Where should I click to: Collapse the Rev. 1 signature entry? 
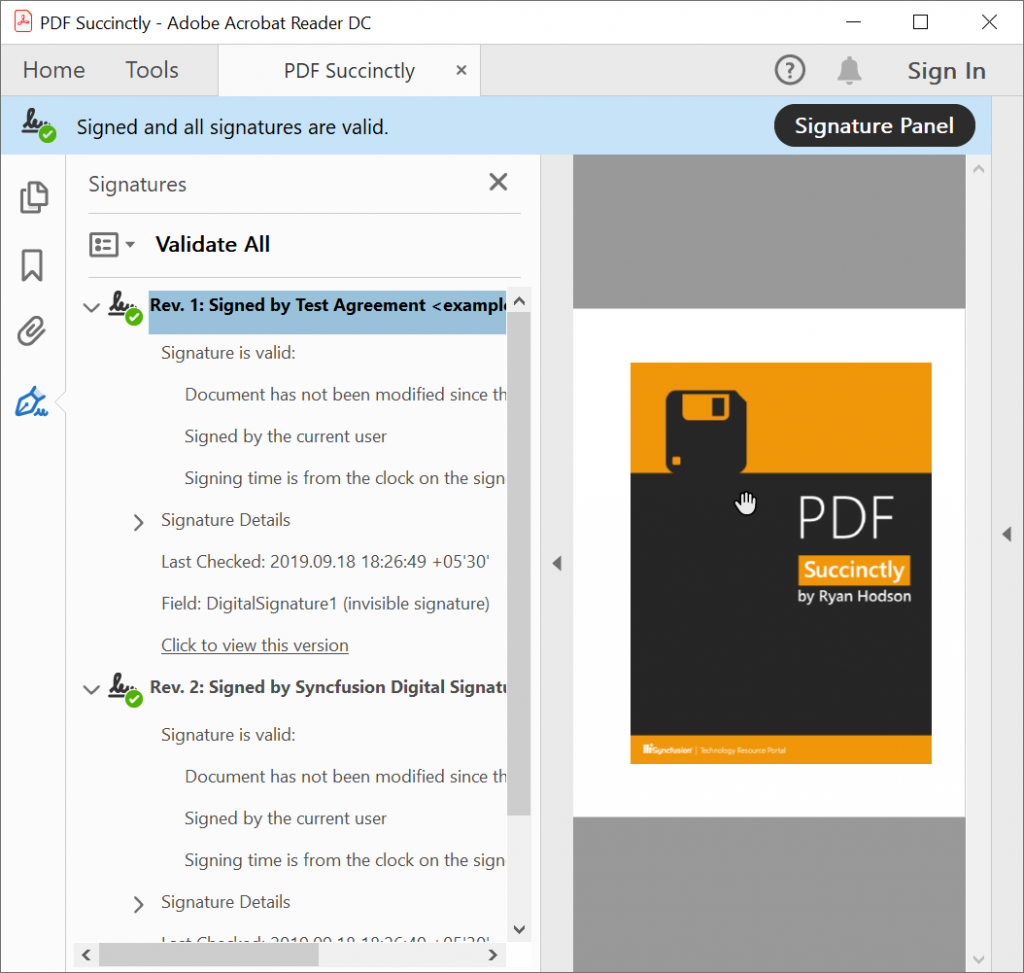(91, 307)
